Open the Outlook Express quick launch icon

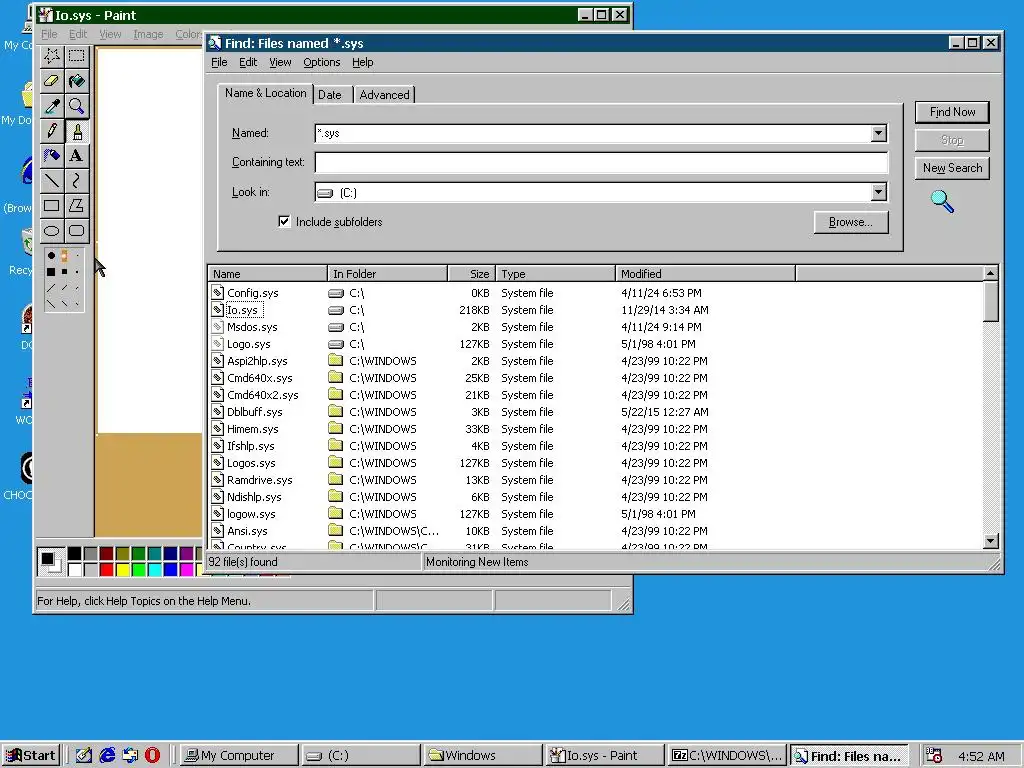click(130, 756)
